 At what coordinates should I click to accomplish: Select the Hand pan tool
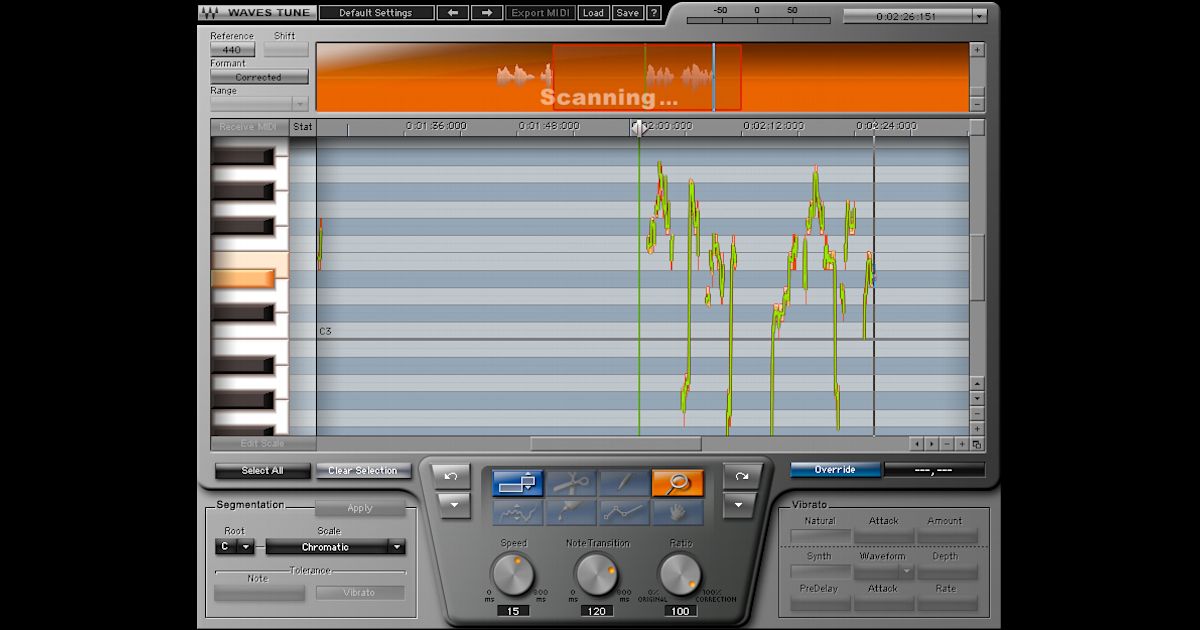675,513
